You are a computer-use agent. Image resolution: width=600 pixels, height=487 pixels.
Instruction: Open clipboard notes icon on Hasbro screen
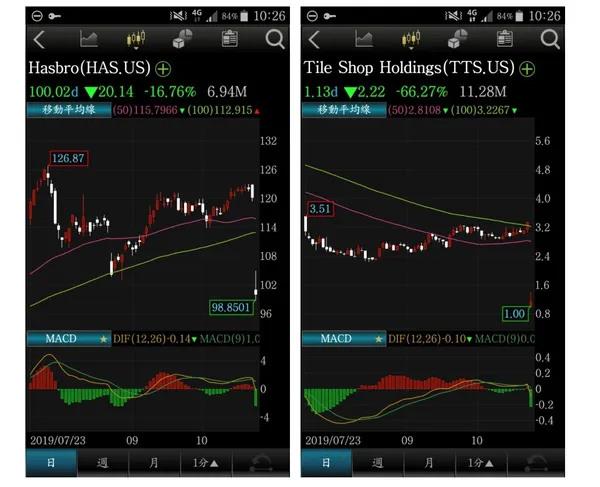[x=229, y=40]
